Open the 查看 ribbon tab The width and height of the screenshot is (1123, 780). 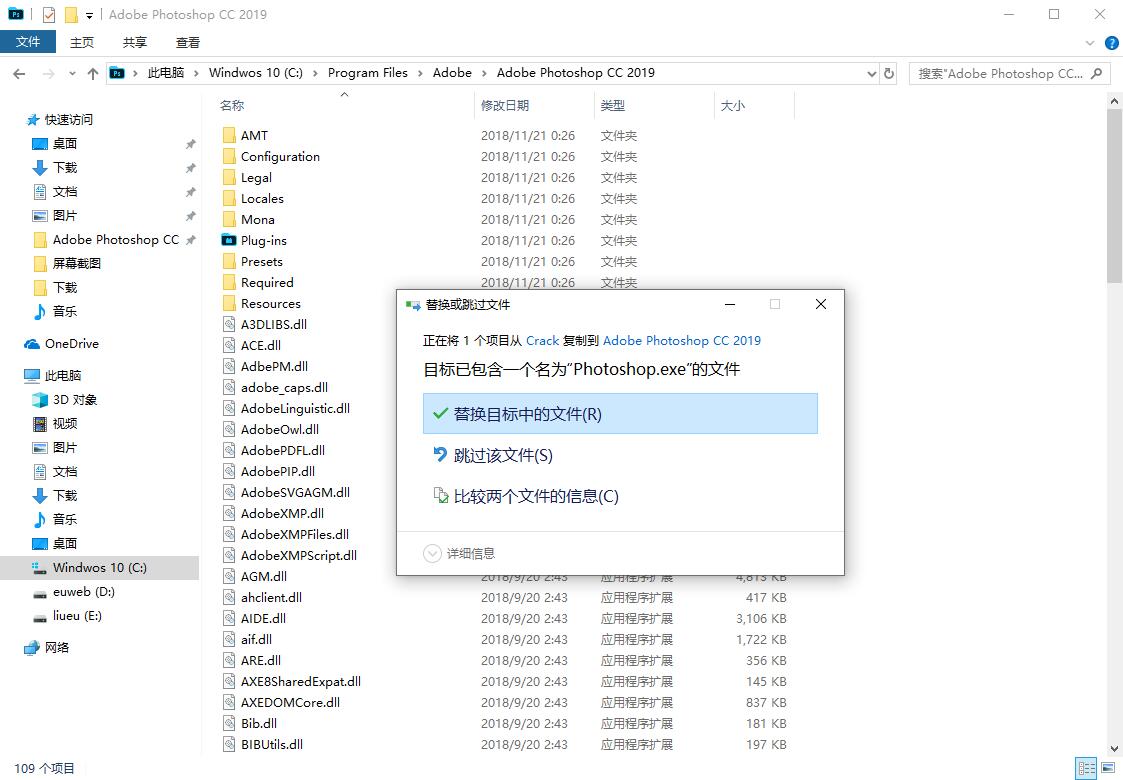188,42
